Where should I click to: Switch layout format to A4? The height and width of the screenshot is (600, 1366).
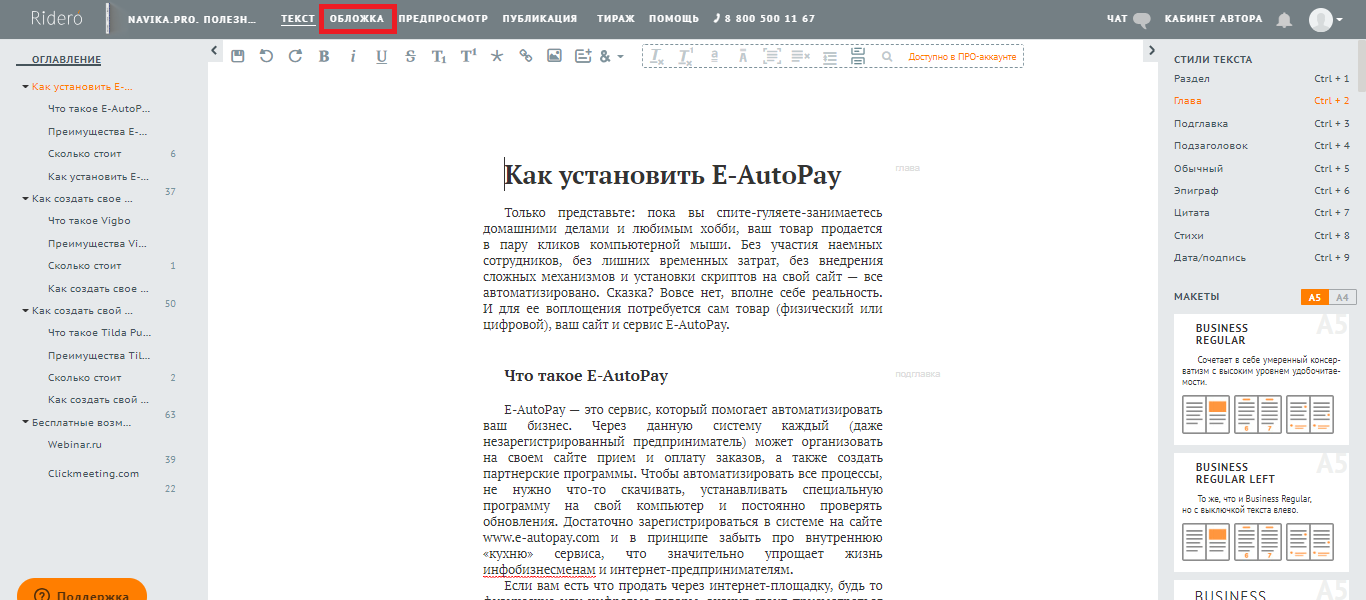coord(1342,297)
